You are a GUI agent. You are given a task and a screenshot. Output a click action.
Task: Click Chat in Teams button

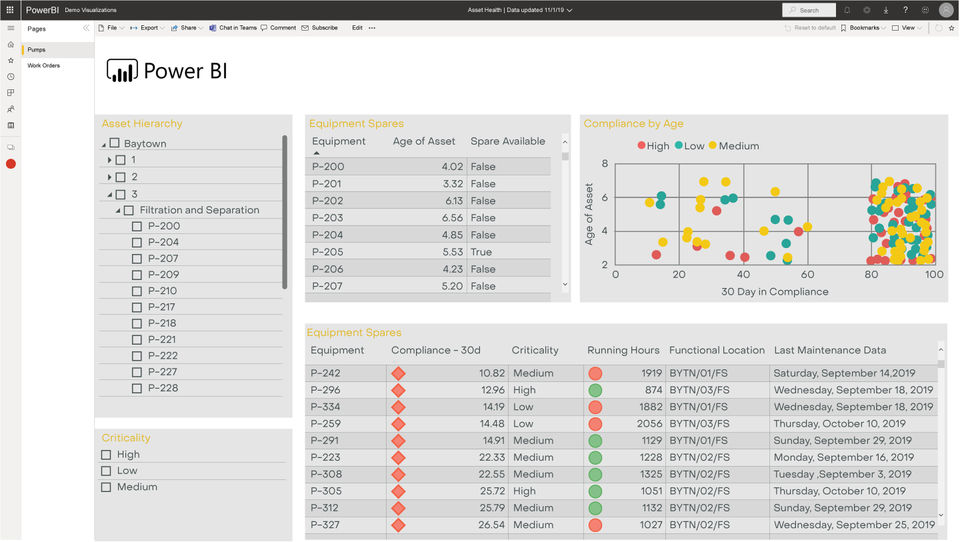pyautogui.click(x=233, y=28)
